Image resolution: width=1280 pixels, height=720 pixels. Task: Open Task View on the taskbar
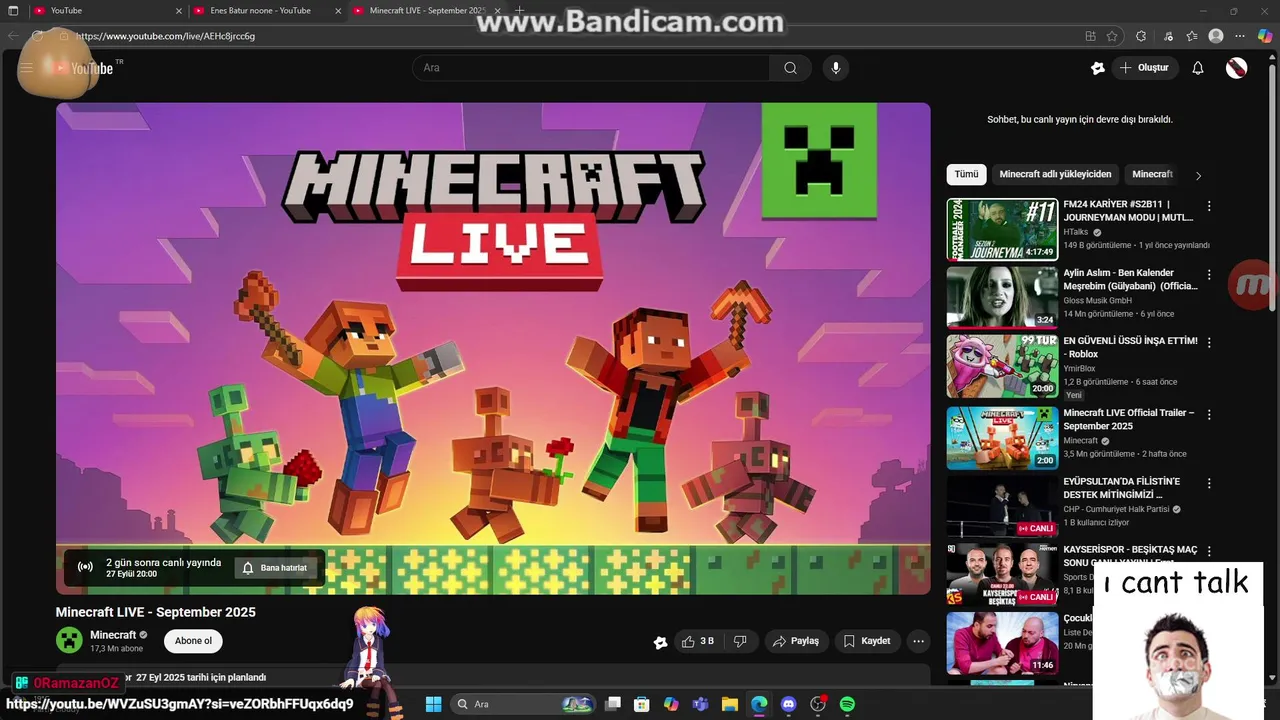[x=613, y=704]
